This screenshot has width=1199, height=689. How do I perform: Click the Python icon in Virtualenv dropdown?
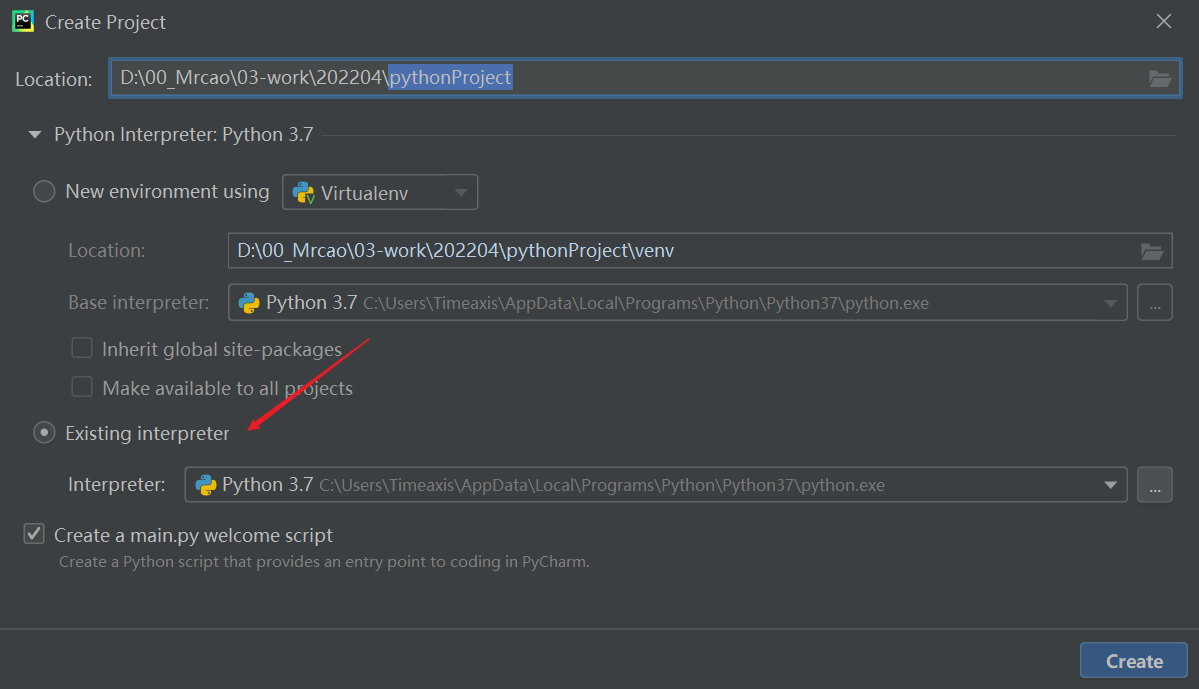[304, 193]
